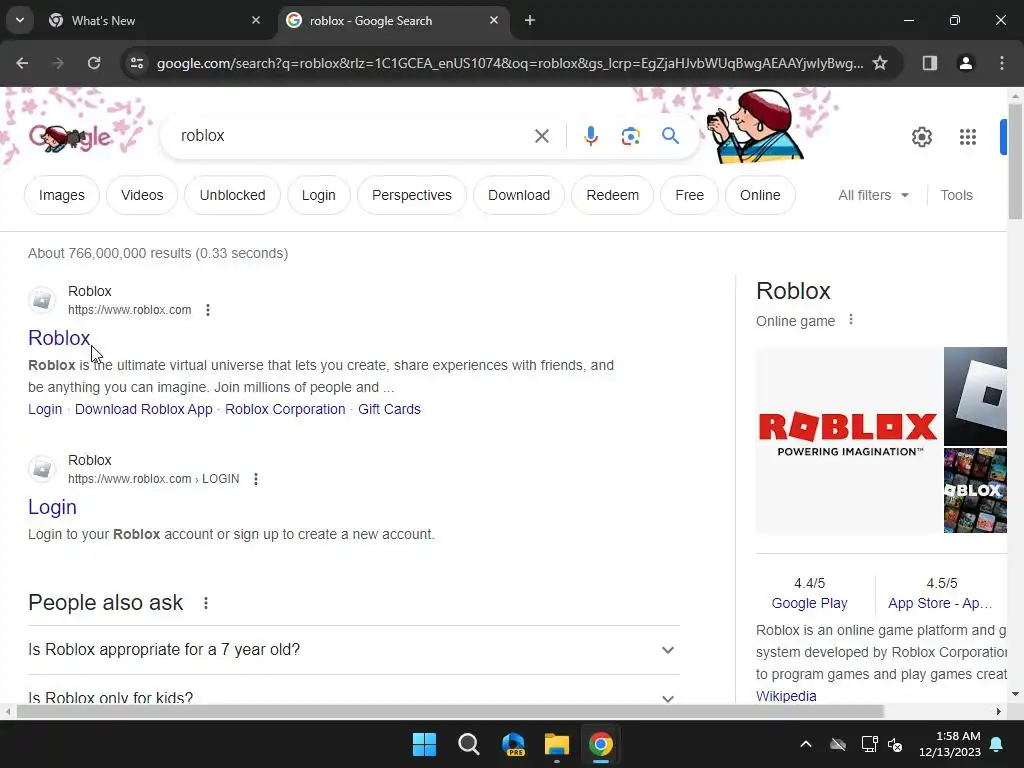Open the Google apps grid
The height and width of the screenshot is (768, 1024).
(x=968, y=137)
